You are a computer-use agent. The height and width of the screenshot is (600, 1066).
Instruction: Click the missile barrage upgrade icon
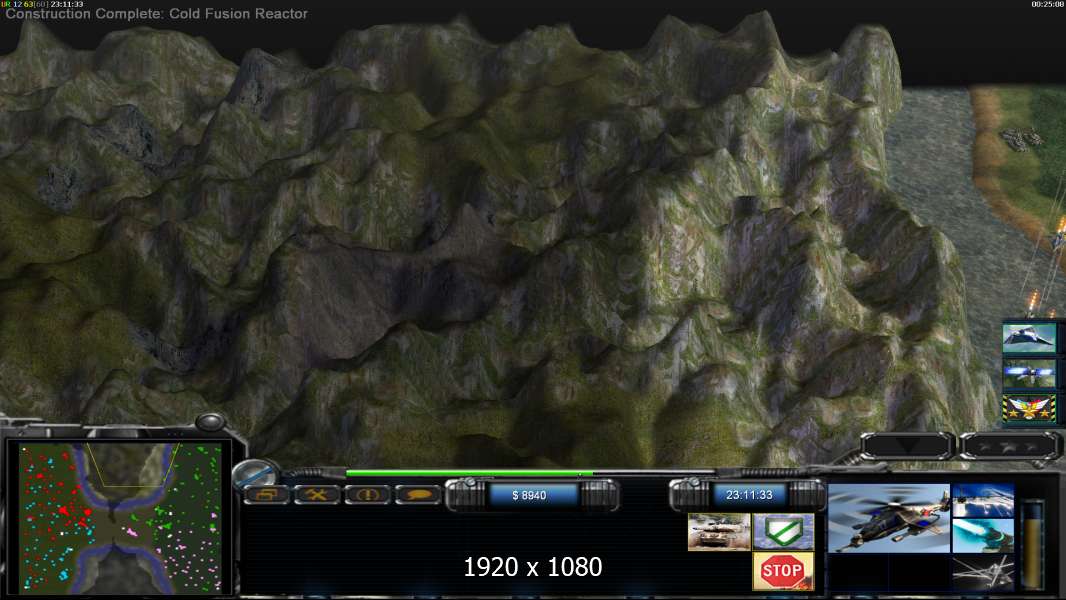tap(983, 500)
